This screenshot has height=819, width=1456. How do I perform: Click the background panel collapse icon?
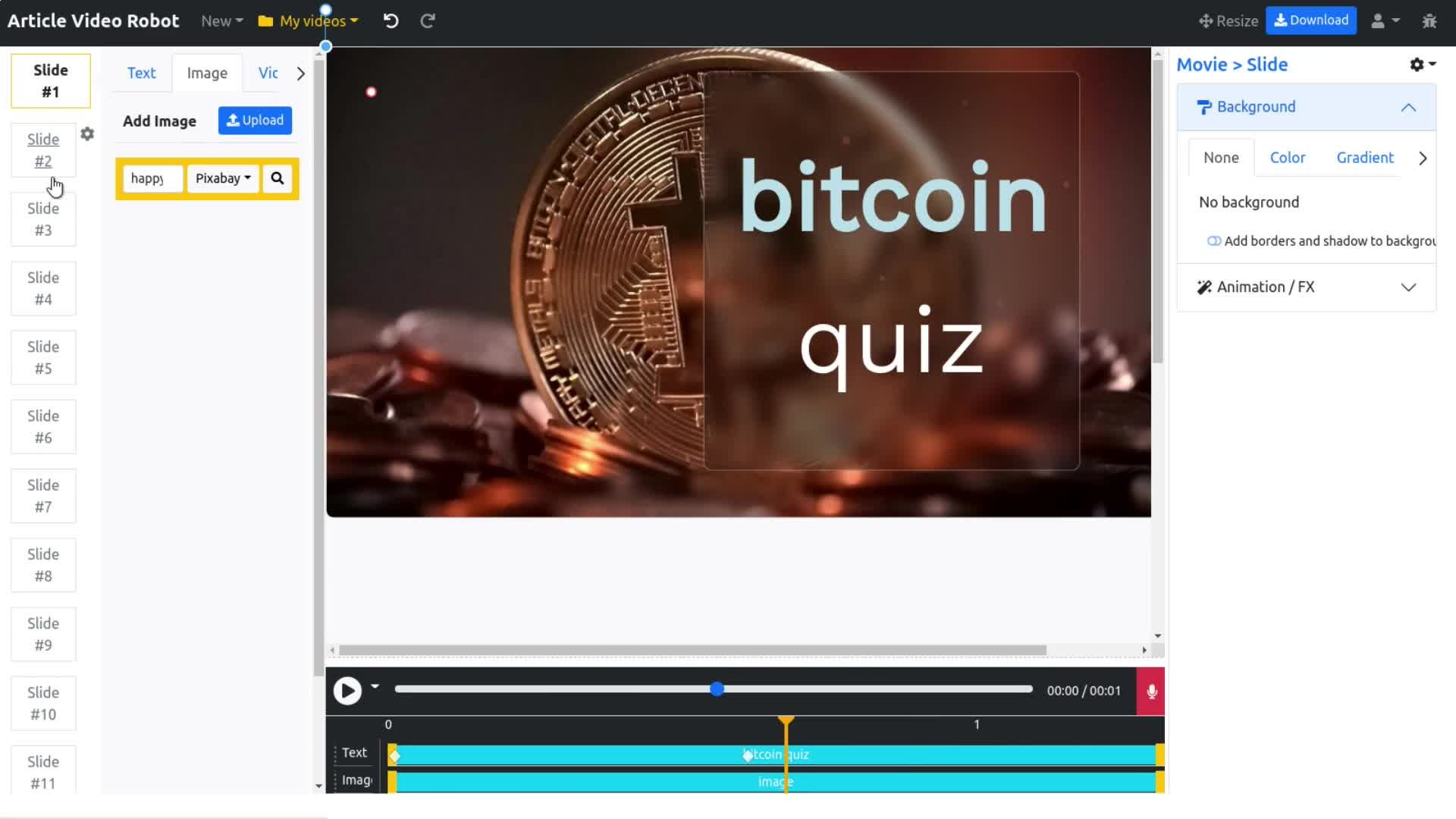pyautogui.click(x=1409, y=107)
